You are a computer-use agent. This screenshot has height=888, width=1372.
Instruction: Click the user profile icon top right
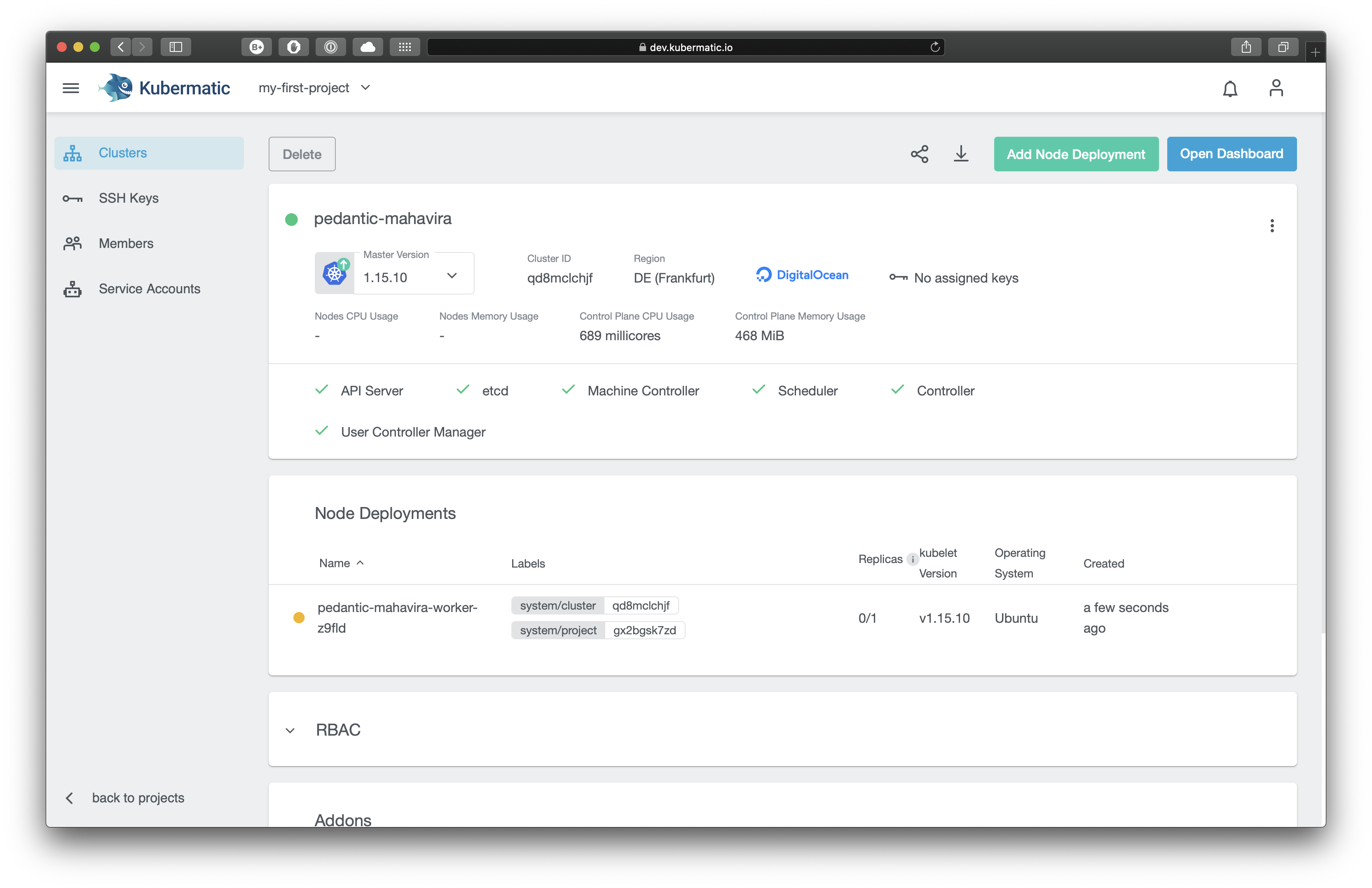pos(1276,88)
